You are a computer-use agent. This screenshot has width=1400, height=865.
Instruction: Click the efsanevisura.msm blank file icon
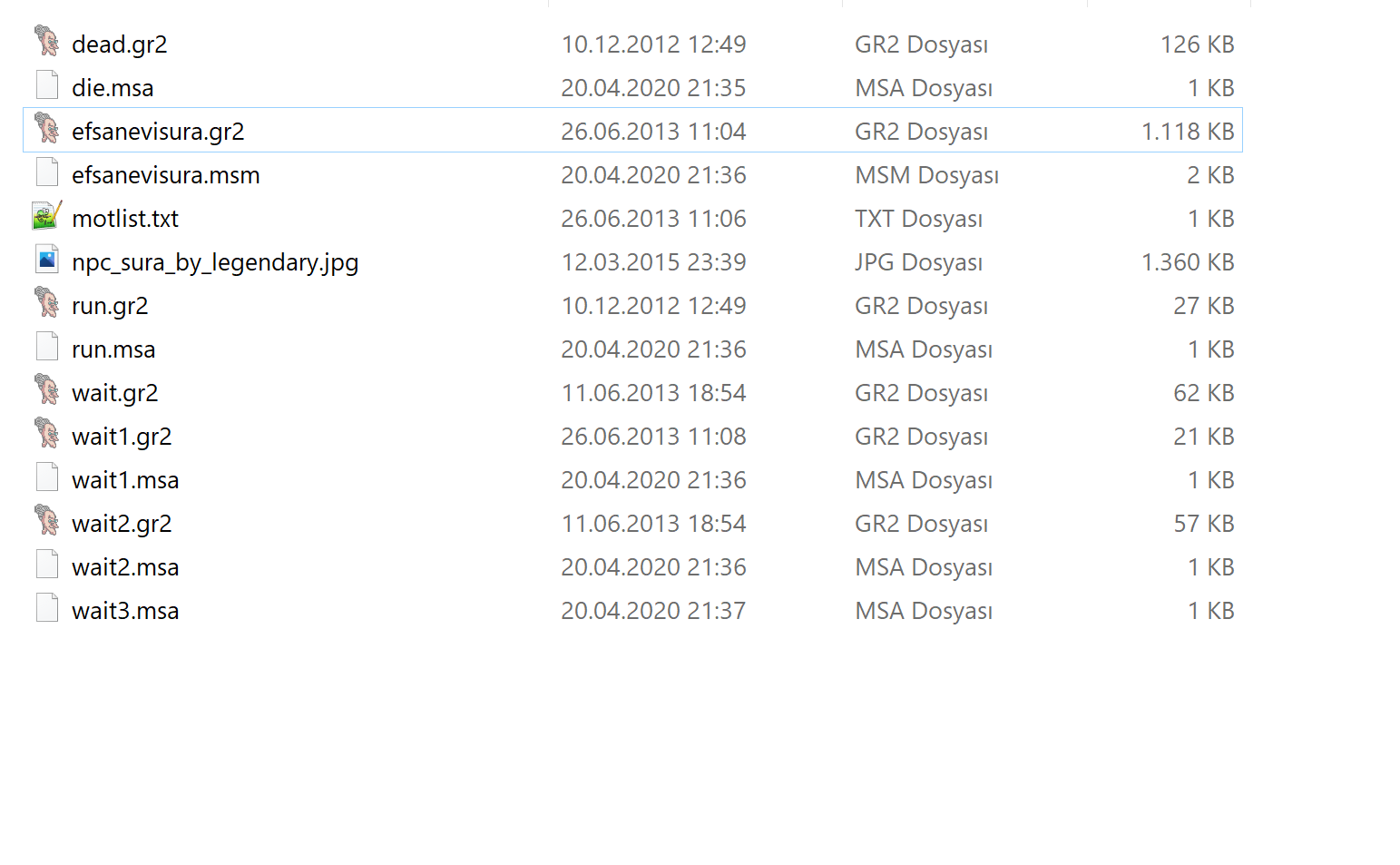click(x=47, y=172)
